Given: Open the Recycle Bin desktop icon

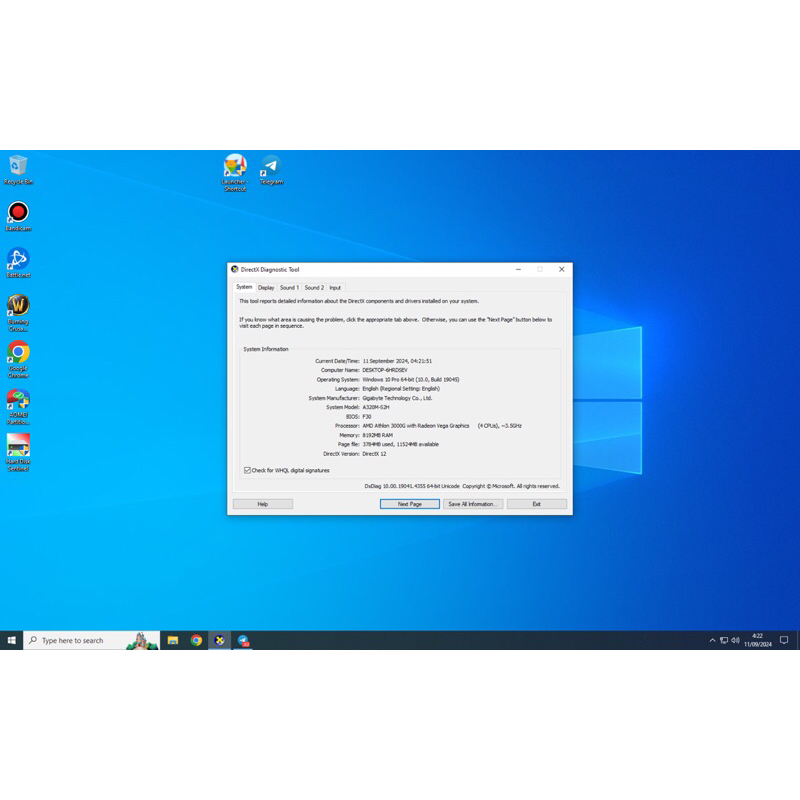Looking at the screenshot, I should coord(18,166).
